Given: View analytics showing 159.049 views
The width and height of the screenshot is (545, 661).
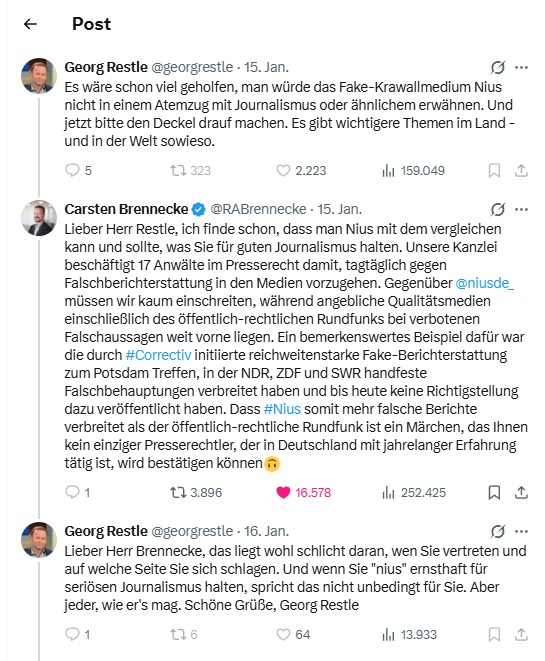Looking at the screenshot, I should [x=413, y=170].
